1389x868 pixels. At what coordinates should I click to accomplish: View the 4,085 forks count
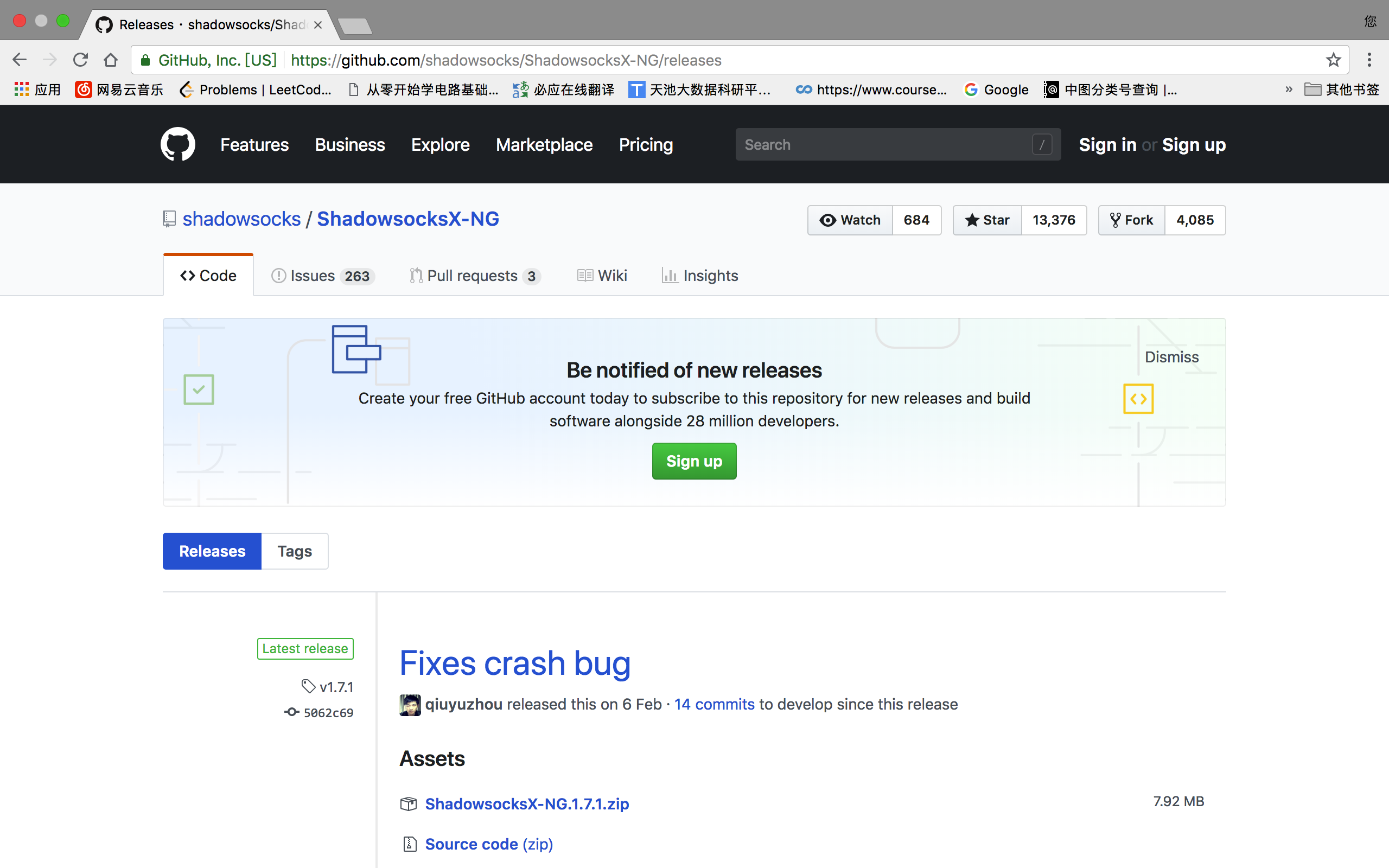(x=1195, y=220)
